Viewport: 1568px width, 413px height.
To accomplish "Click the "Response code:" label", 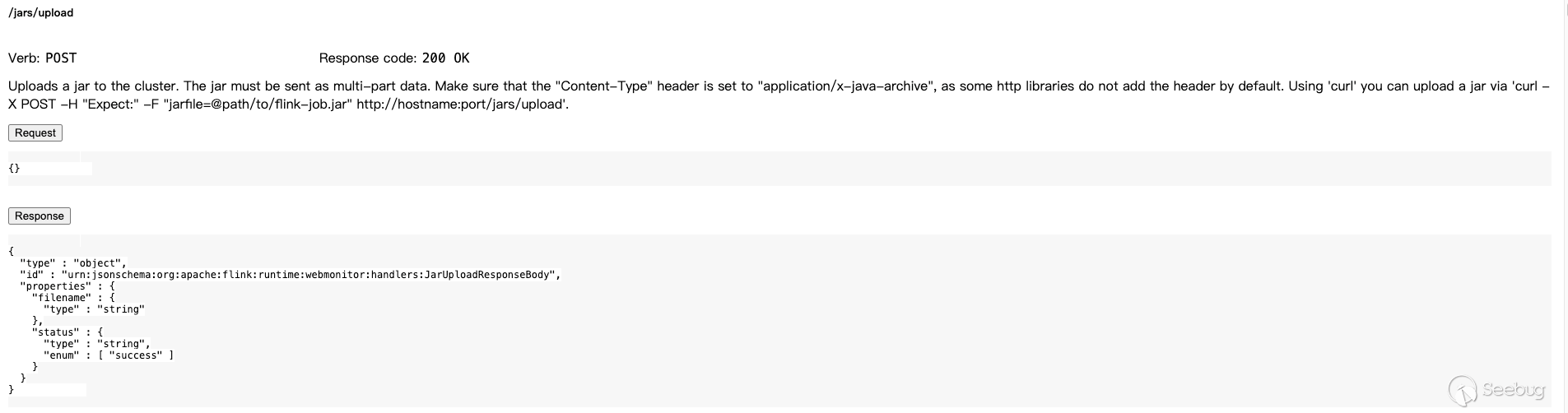I will point(367,58).
